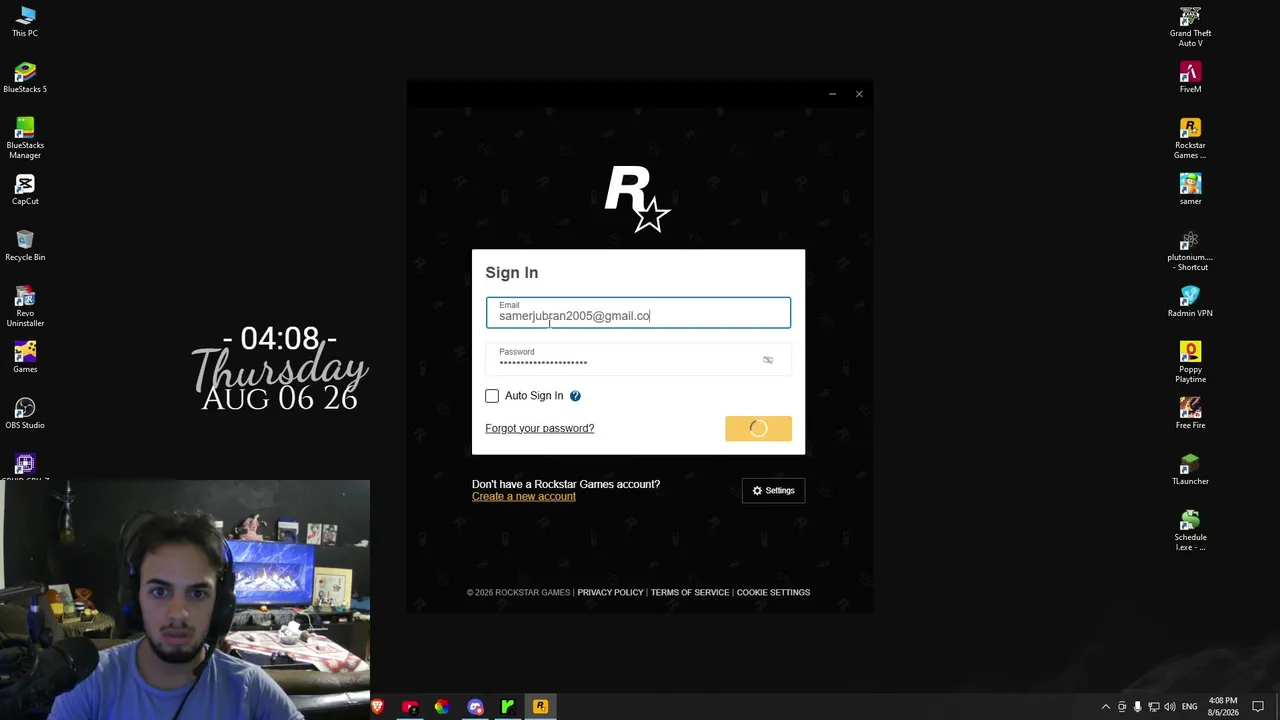The width and height of the screenshot is (1280, 720).
Task: Select the OBS Studio desktop icon
Action: (x=25, y=414)
